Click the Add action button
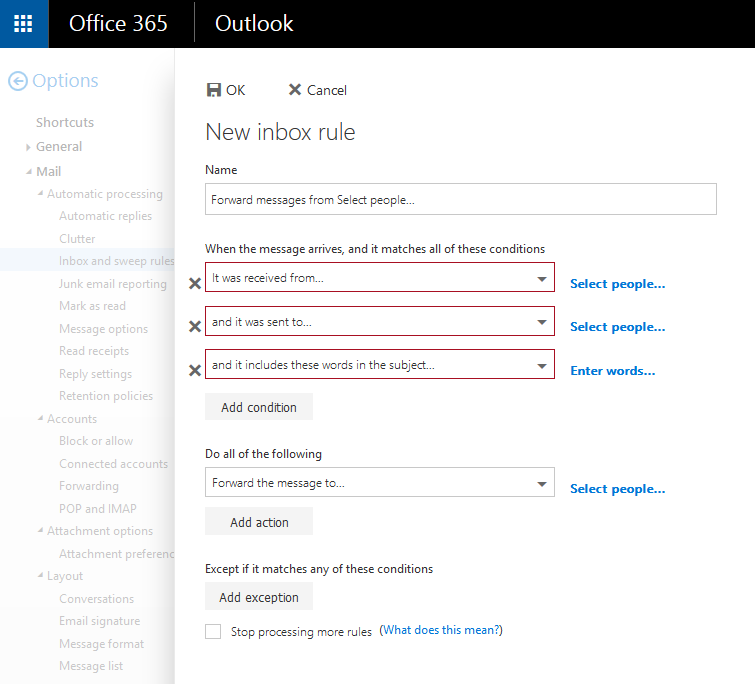Image resolution: width=755 pixels, height=684 pixels. pos(259,521)
